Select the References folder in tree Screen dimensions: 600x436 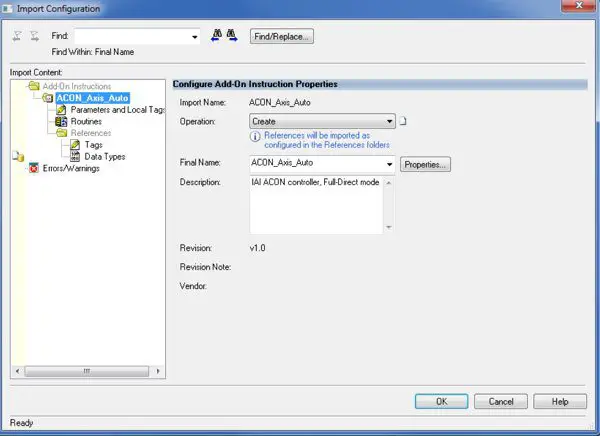[x=91, y=133]
